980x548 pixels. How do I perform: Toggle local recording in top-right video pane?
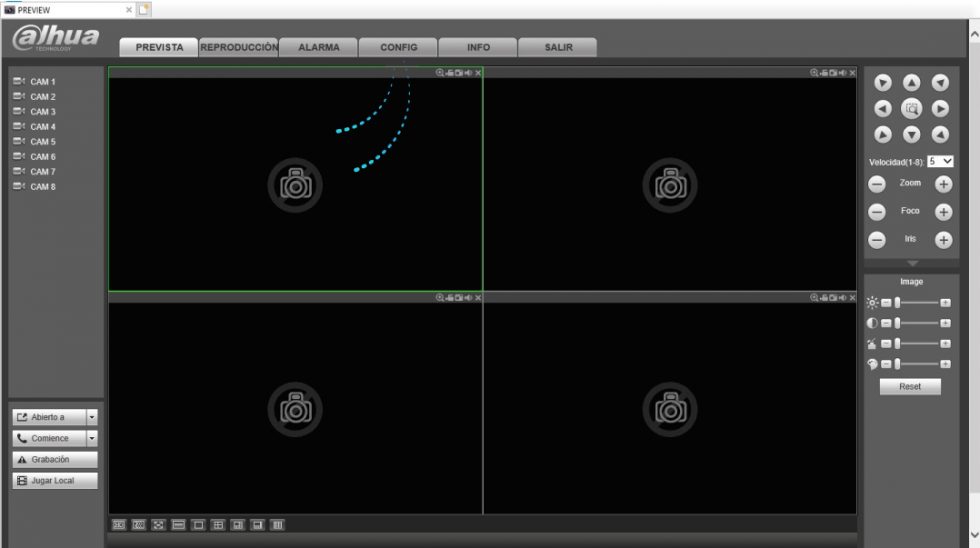[x=824, y=73]
